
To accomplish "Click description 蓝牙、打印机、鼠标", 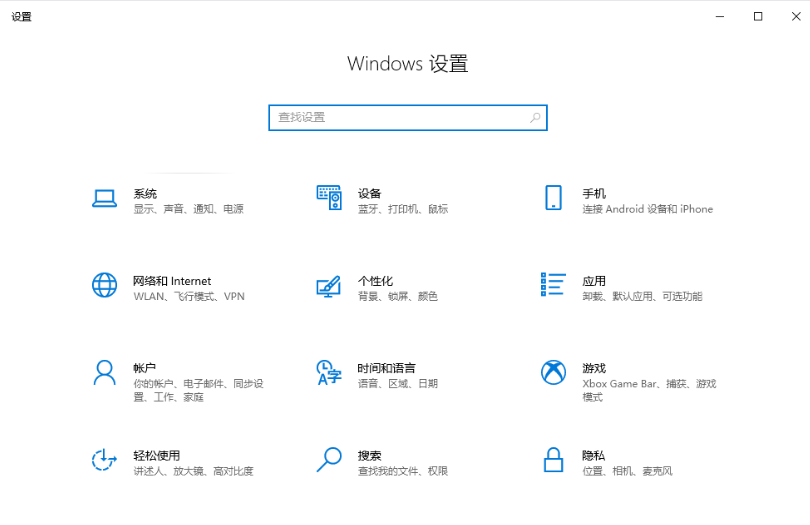I will click(403, 209).
